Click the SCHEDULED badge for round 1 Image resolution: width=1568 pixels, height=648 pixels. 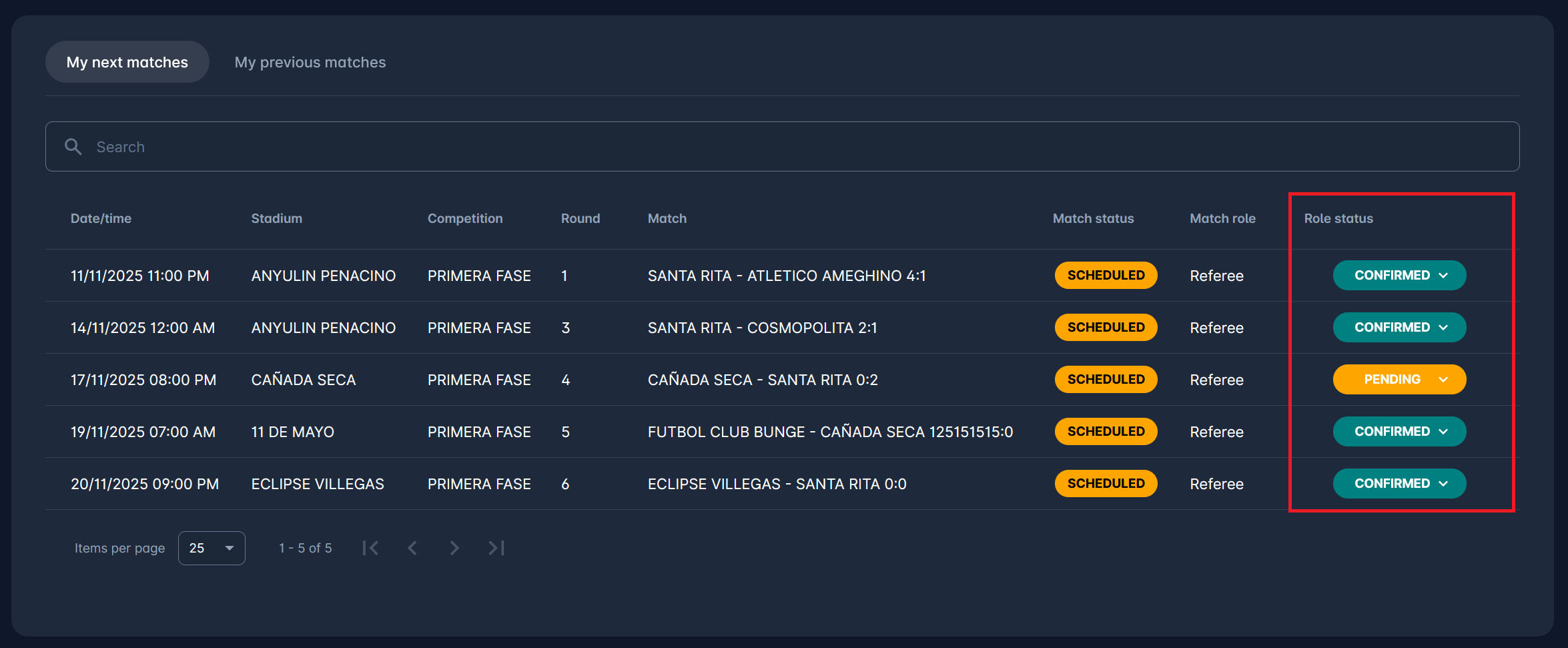[x=1106, y=276]
